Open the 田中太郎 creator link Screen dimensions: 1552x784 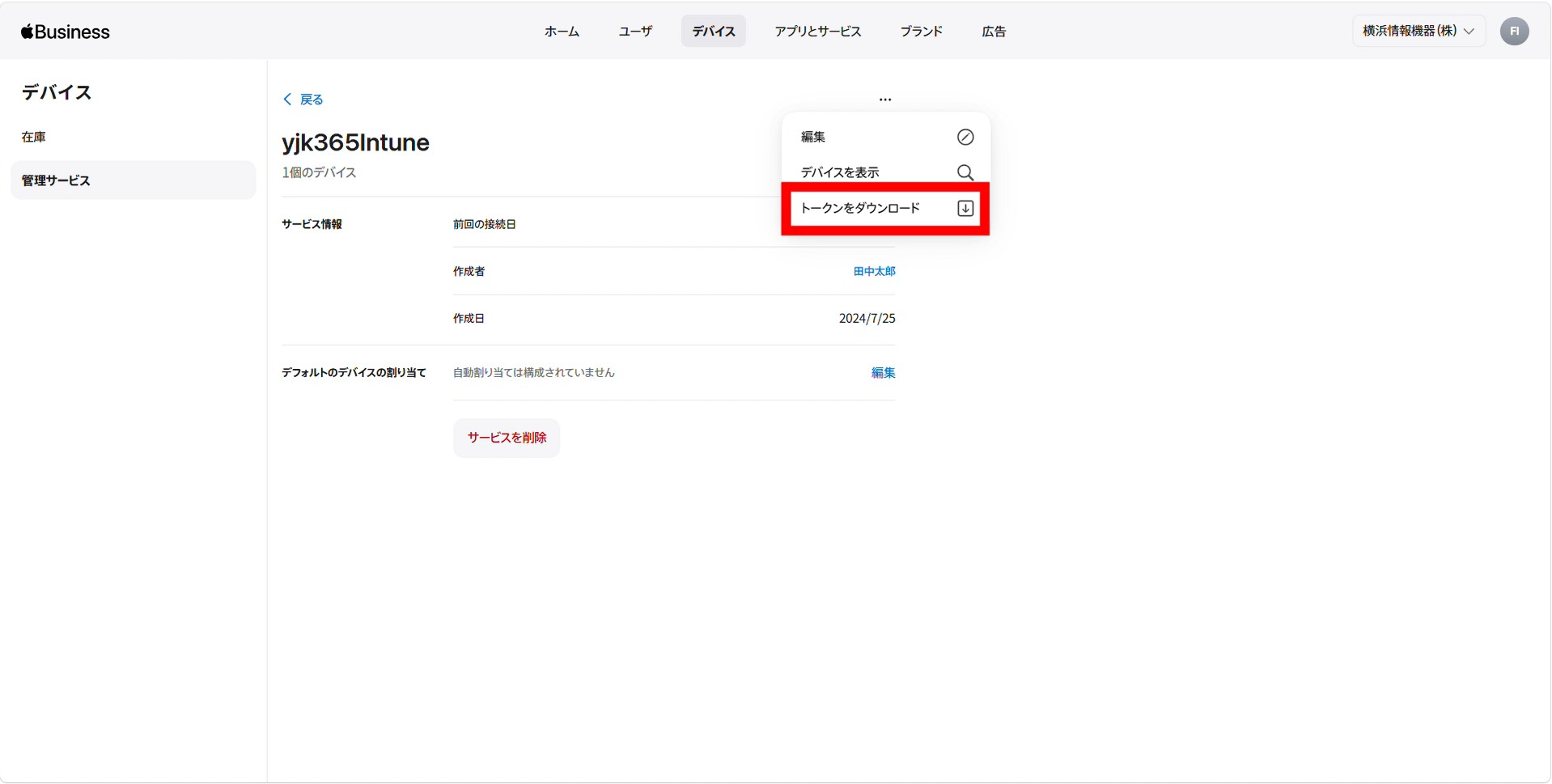(x=875, y=272)
